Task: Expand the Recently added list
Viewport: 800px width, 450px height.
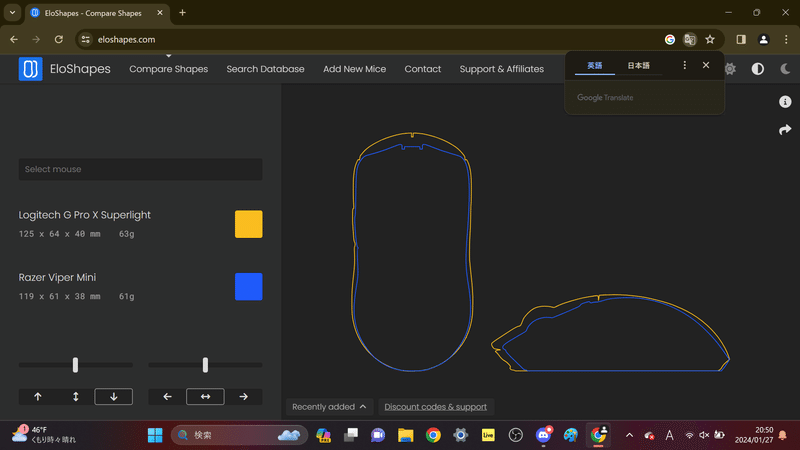Action: (x=329, y=407)
